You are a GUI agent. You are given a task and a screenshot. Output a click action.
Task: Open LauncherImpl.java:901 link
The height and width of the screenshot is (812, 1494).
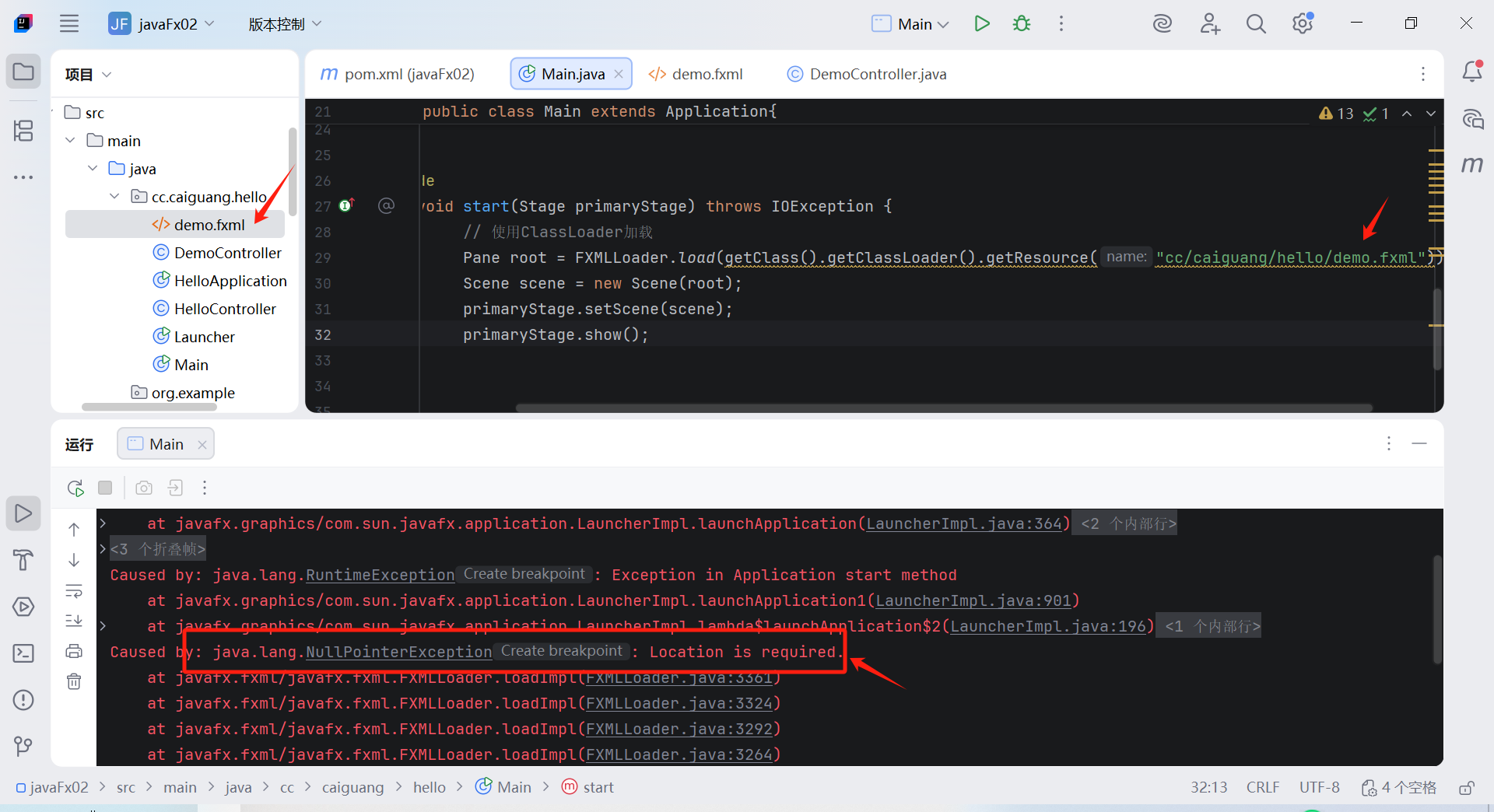coord(973,600)
